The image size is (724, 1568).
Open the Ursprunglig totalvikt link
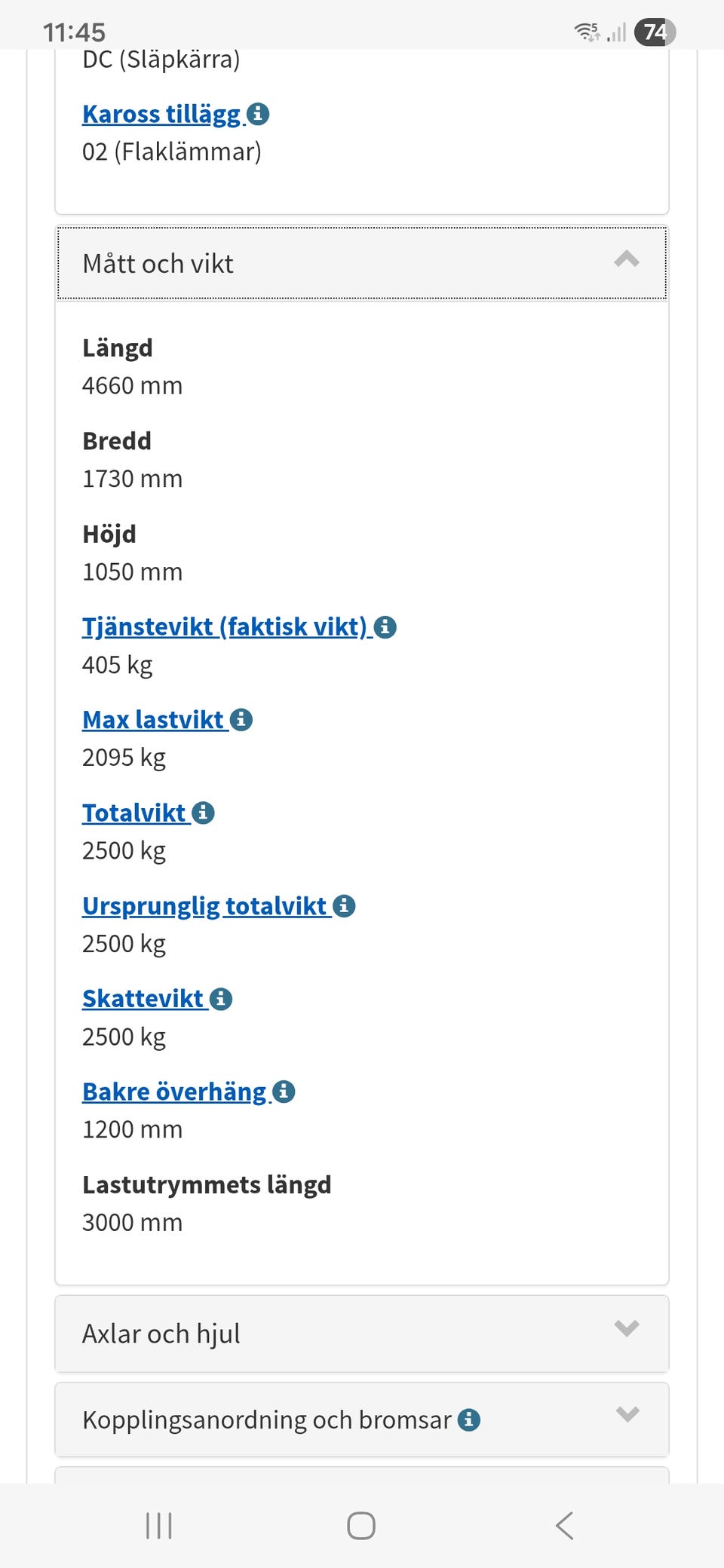pyautogui.click(x=204, y=905)
